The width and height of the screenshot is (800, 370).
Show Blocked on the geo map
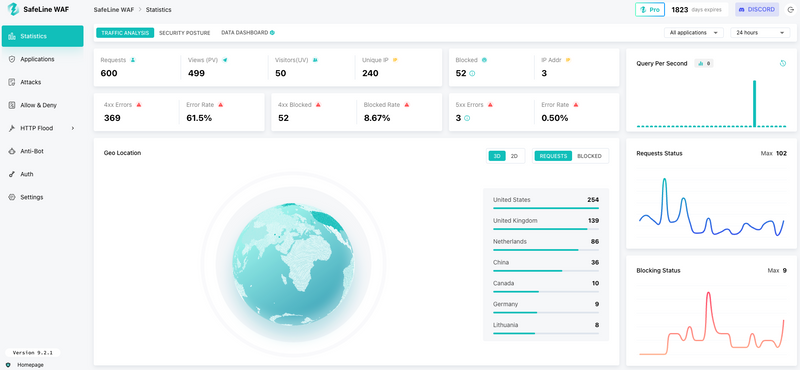[589, 156]
